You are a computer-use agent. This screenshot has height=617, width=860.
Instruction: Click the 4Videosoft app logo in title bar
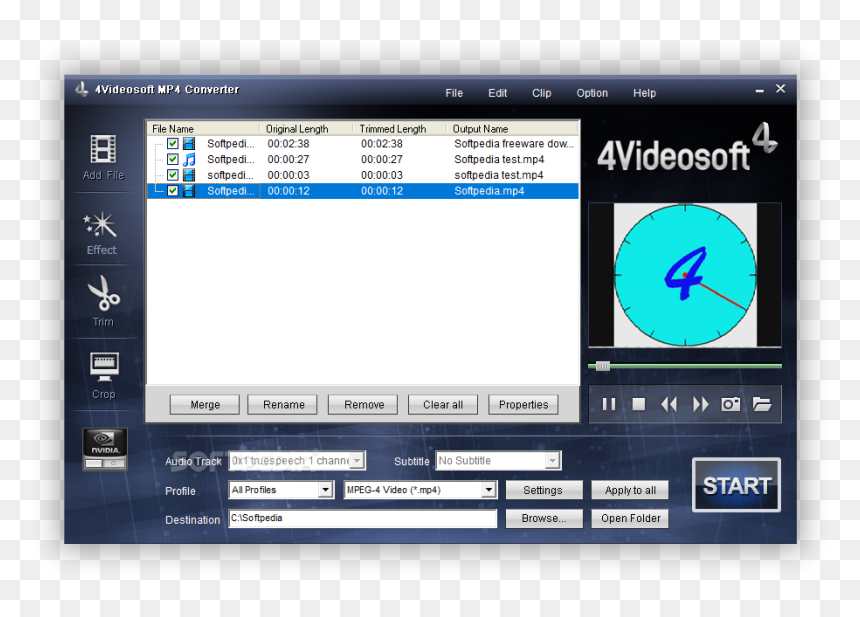pyautogui.click(x=82, y=89)
